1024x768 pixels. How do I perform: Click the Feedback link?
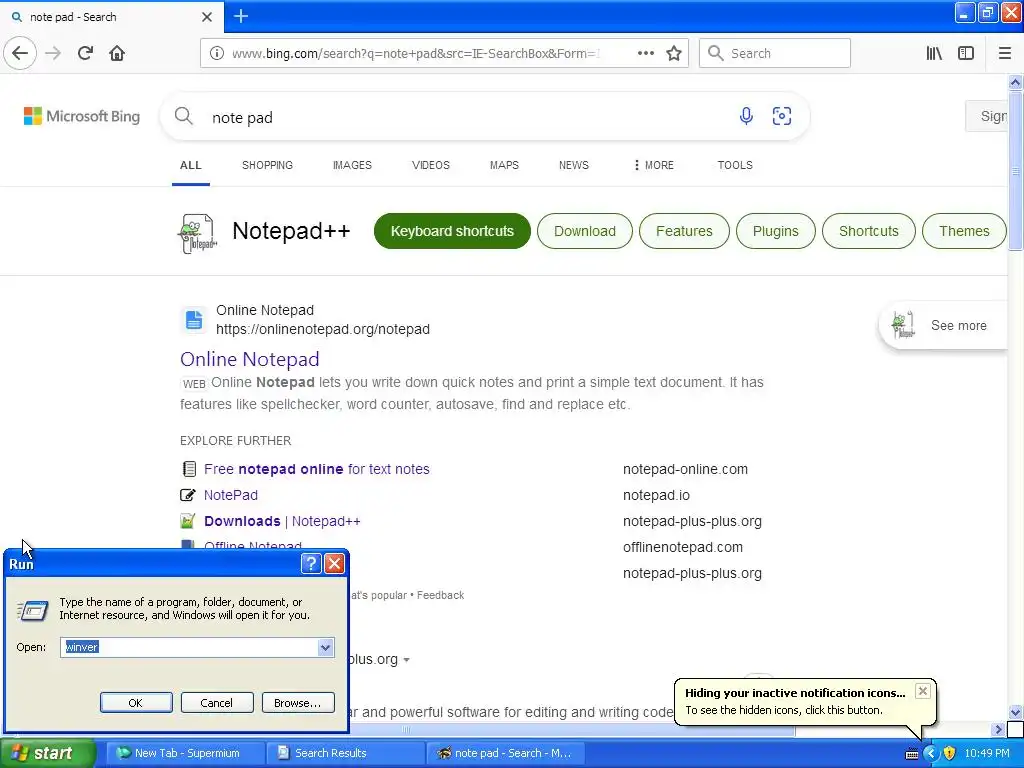coord(440,595)
